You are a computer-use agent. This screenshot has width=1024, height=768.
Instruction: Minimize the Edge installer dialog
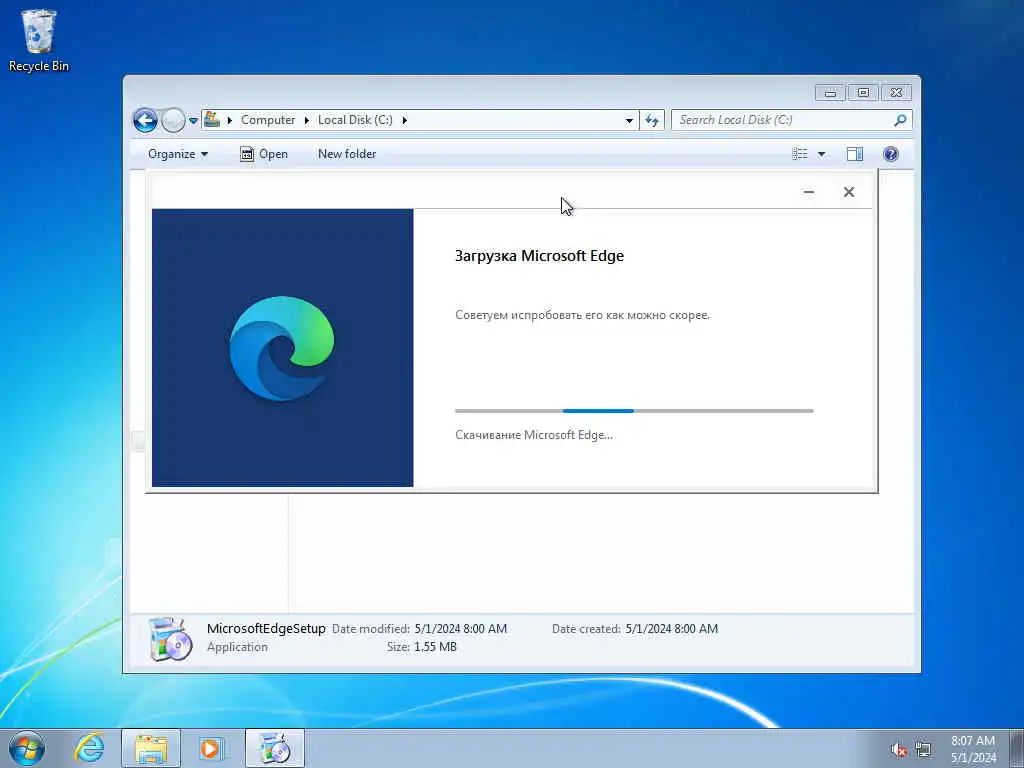809,192
